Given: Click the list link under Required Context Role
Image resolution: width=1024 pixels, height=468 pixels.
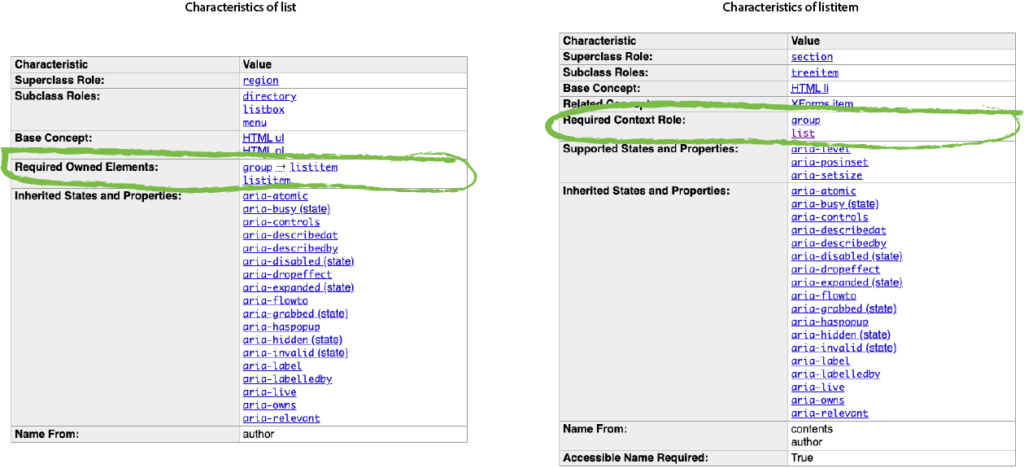Looking at the screenshot, I should coord(803,133).
